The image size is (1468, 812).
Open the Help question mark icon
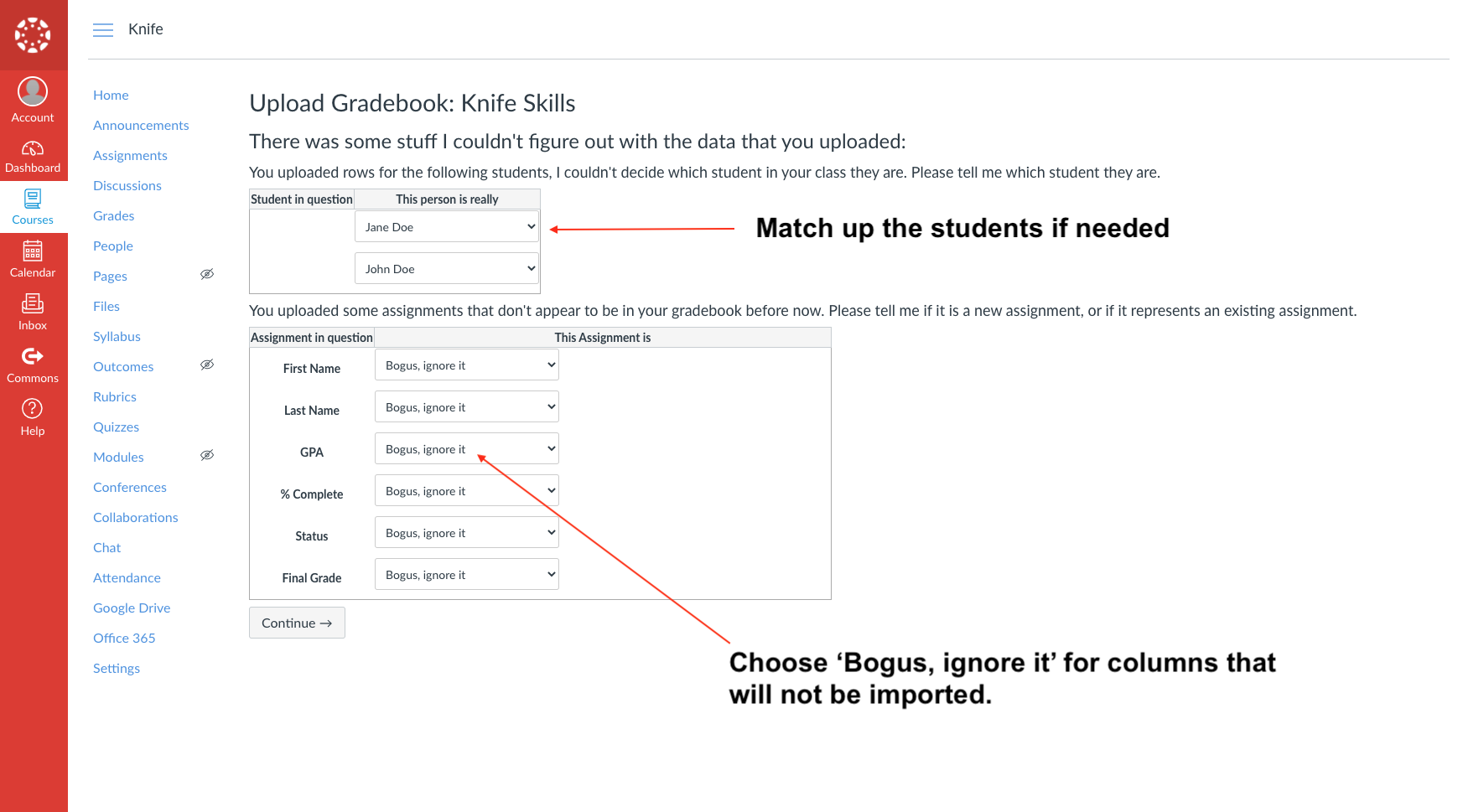(33, 408)
